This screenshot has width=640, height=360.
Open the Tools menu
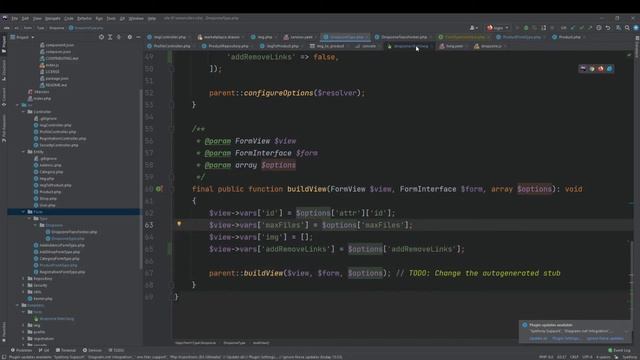[x=111, y=18]
